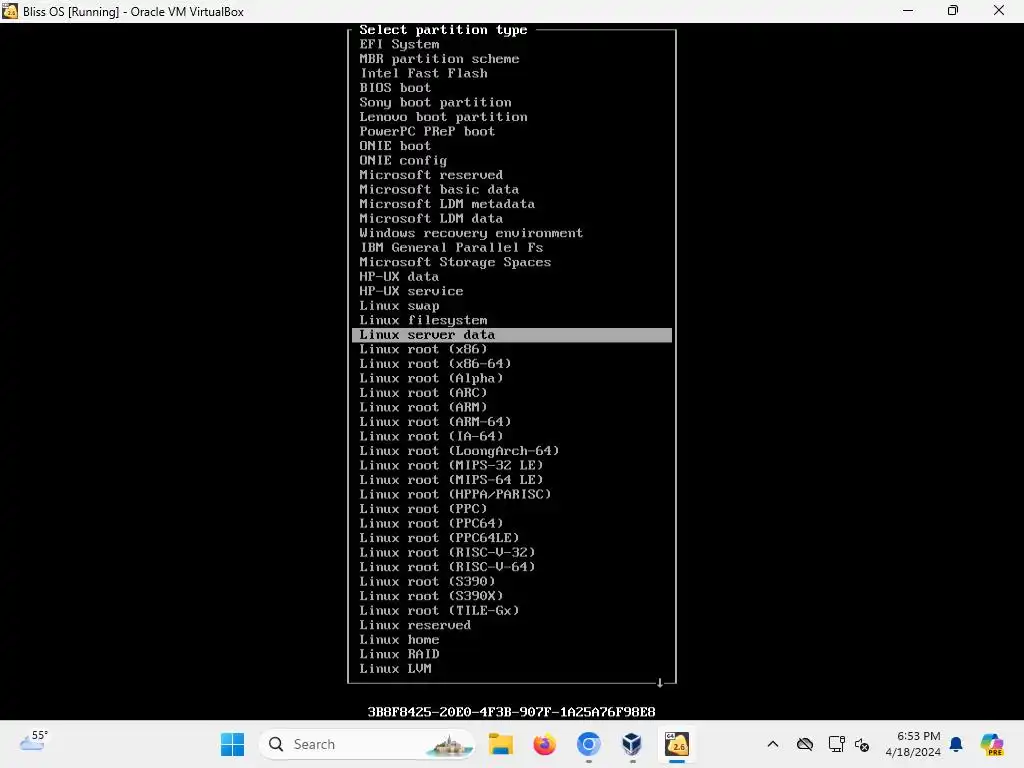
Task: Choose Linux home partition type
Action: tap(399, 640)
